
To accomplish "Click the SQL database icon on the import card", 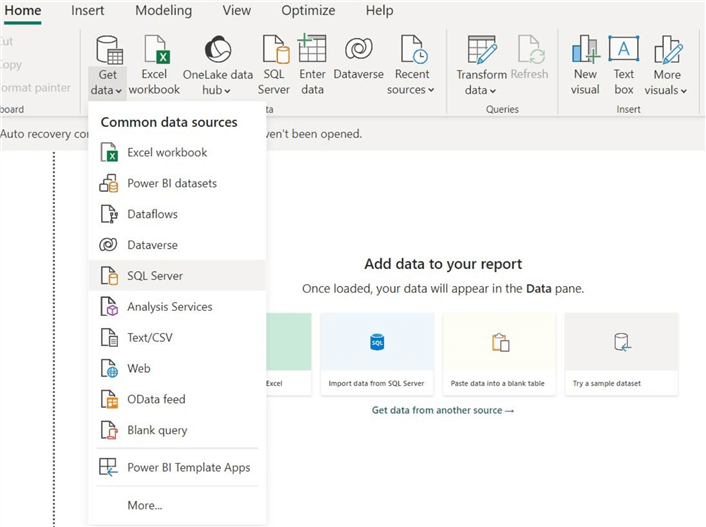I will (x=377, y=342).
